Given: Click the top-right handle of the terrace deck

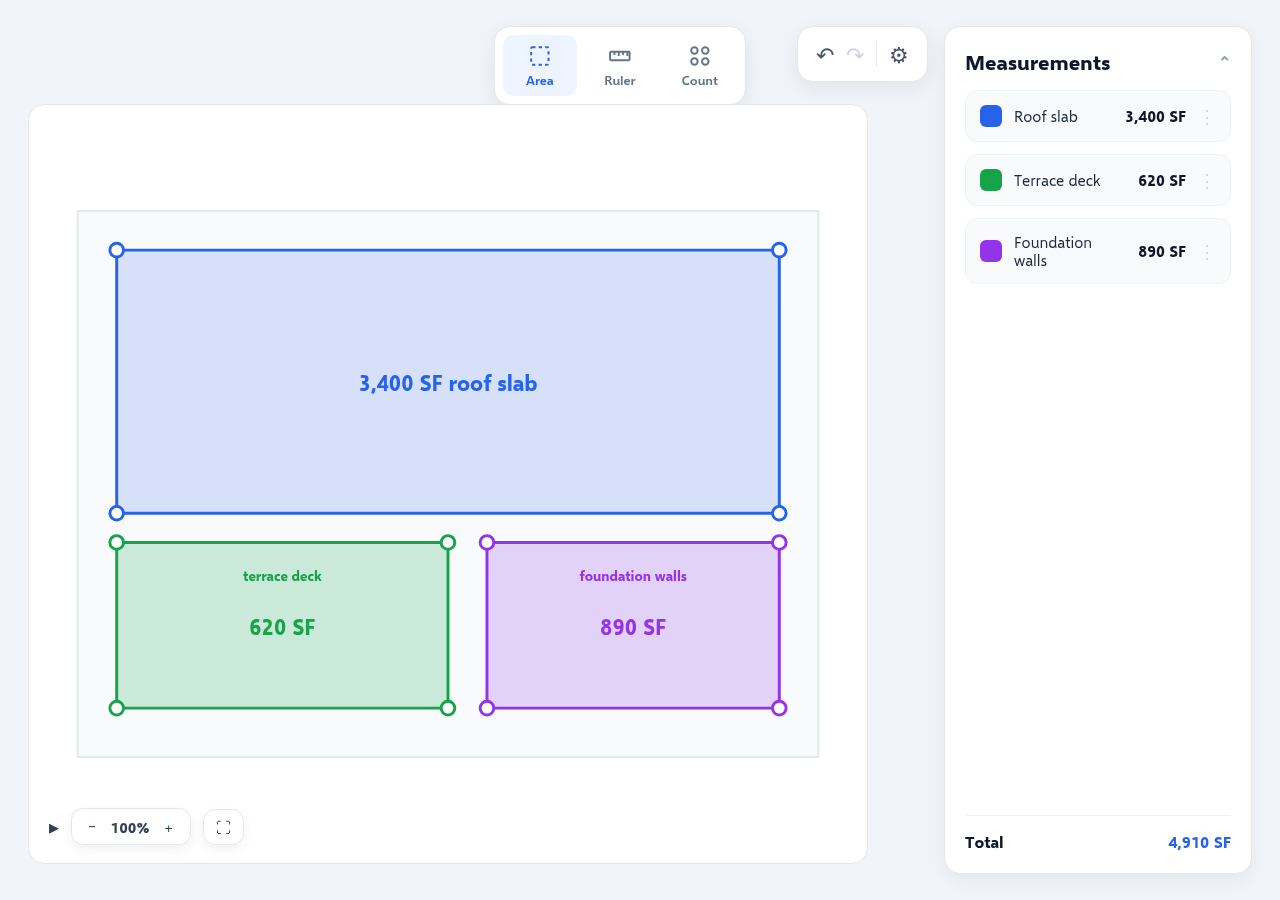Looking at the screenshot, I should [x=448, y=543].
